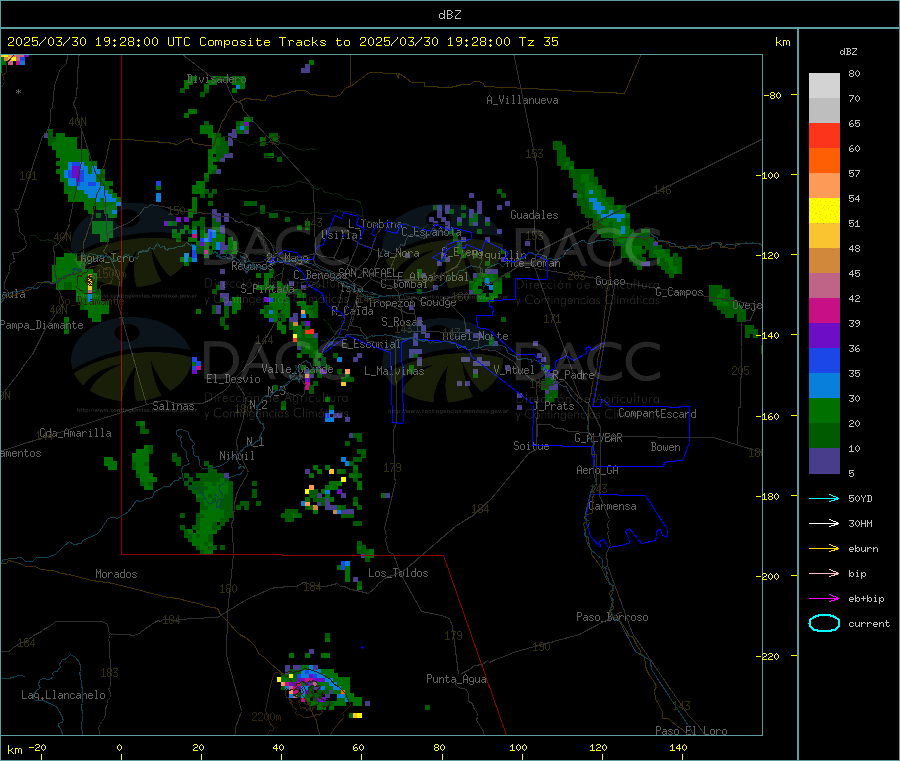Click the pink bip arrow in legend

pos(824,573)
